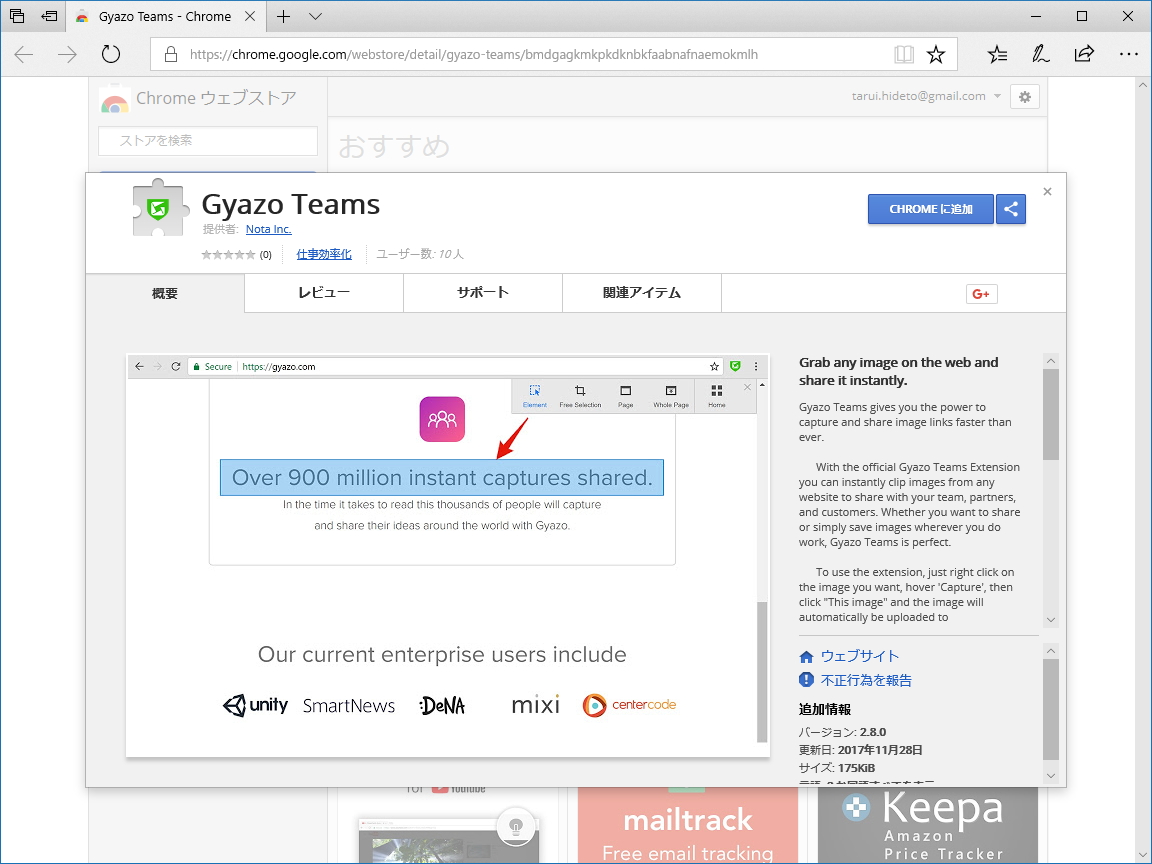Select the Element capture tool in the preview toolbar

pos(534,392)
